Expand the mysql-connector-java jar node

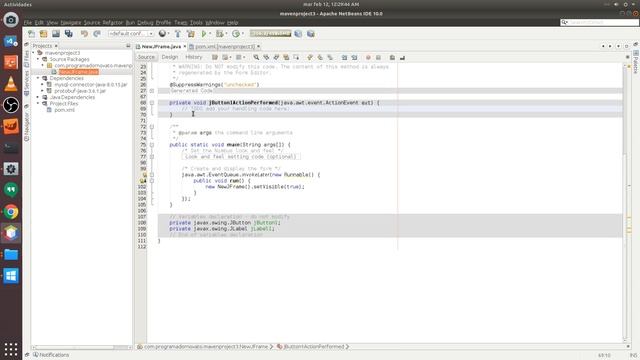(x=42, y=84)
